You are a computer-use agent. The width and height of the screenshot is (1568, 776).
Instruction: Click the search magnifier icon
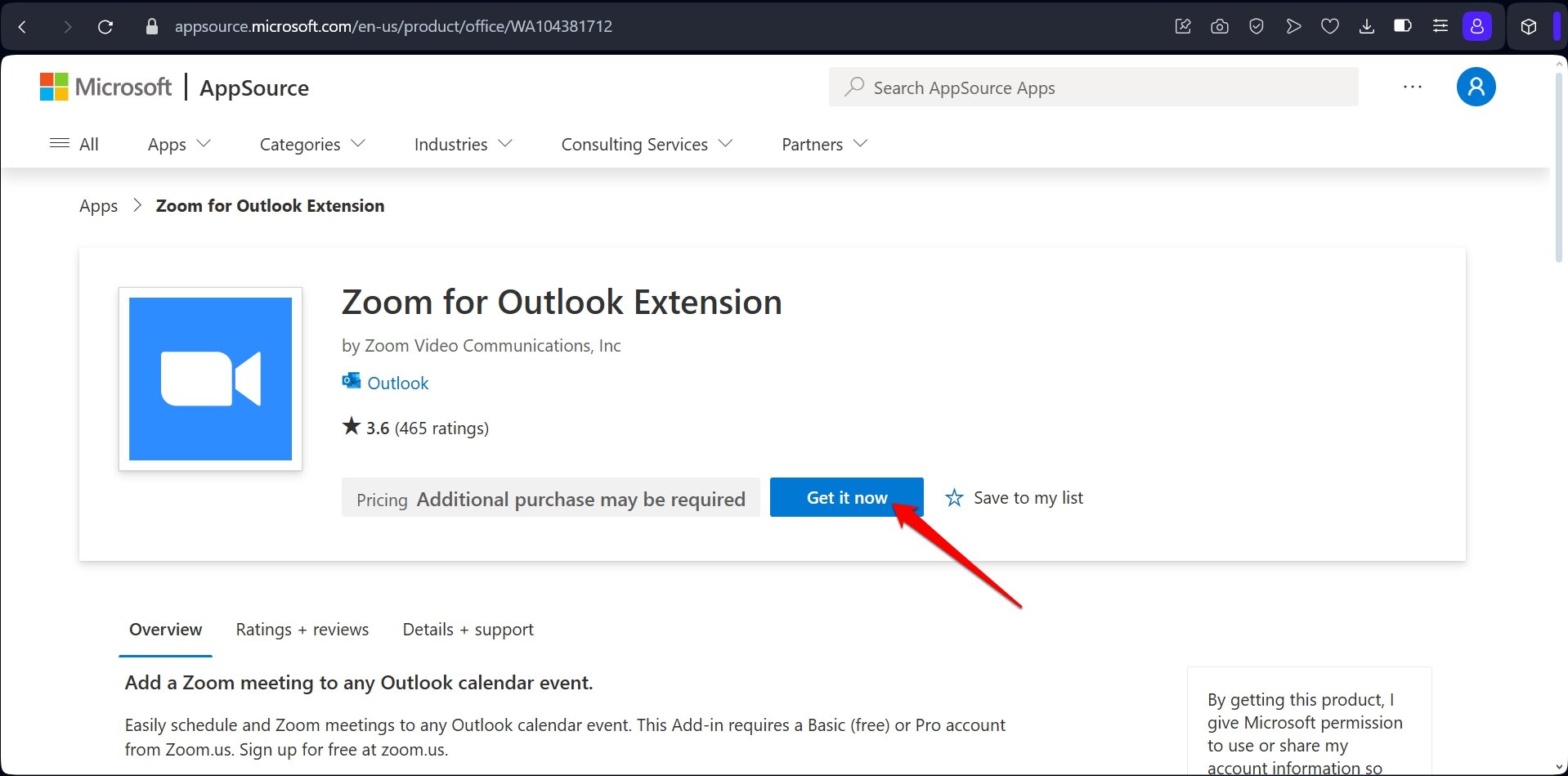point(854,87)
